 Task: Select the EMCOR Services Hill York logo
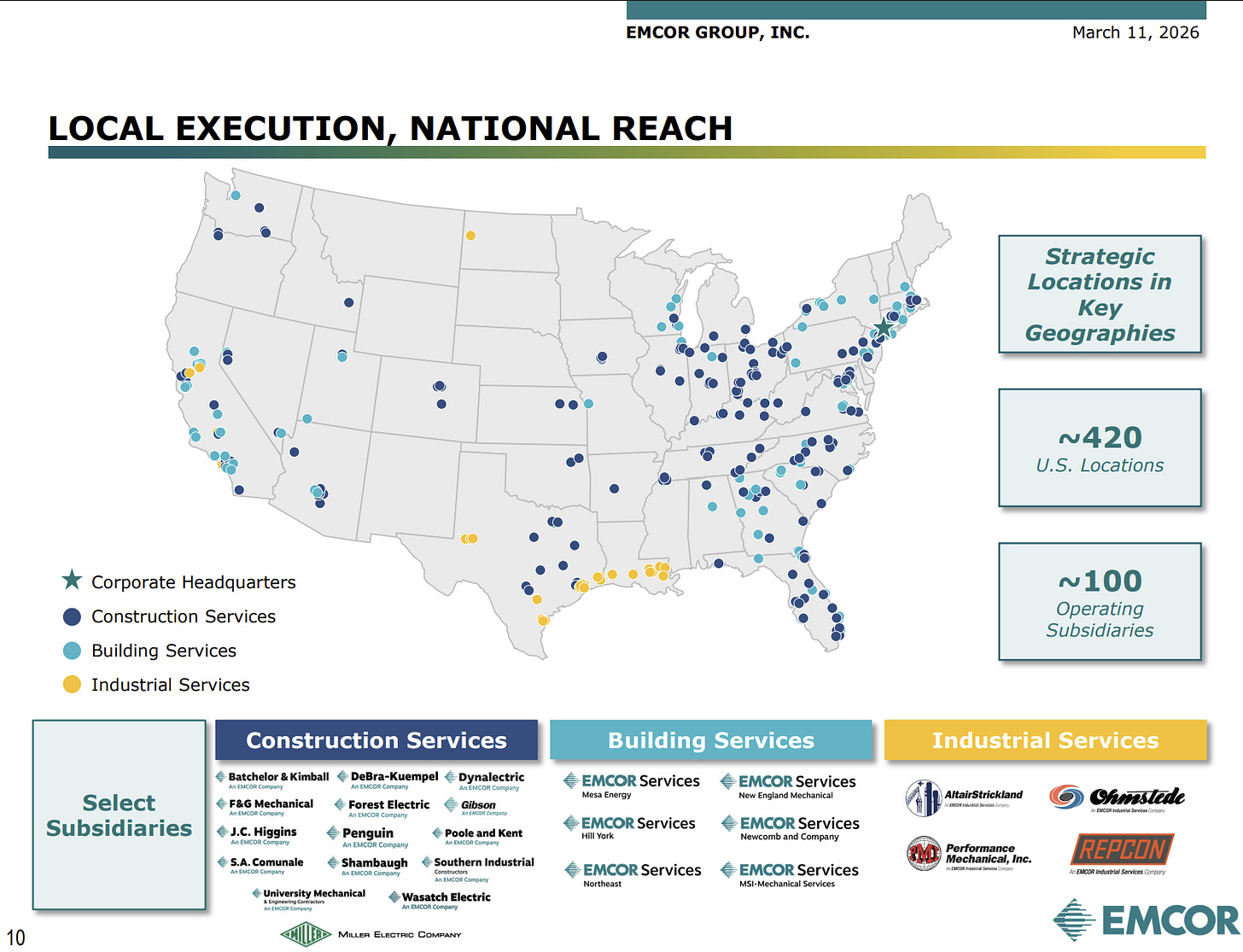pyautogui.click(x=630, y=827)
